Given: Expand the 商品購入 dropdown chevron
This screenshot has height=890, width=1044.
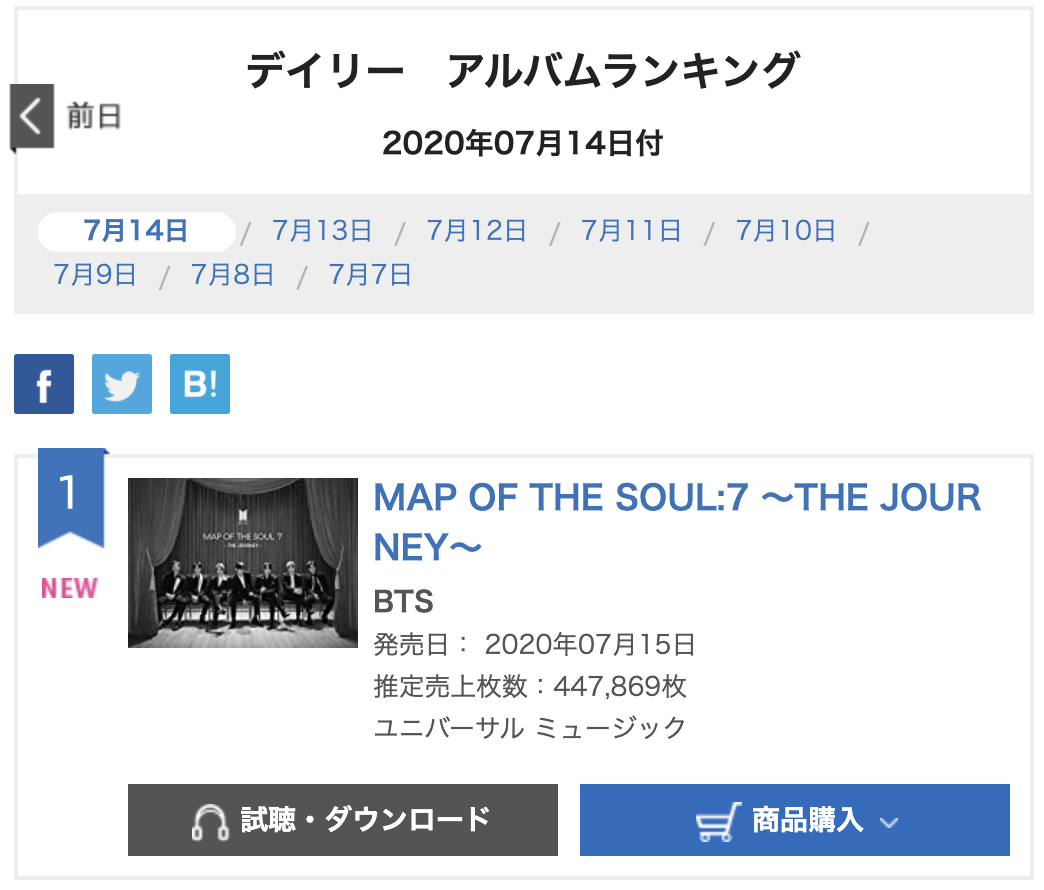Looking at the screenshot, I should coord(889,823).
